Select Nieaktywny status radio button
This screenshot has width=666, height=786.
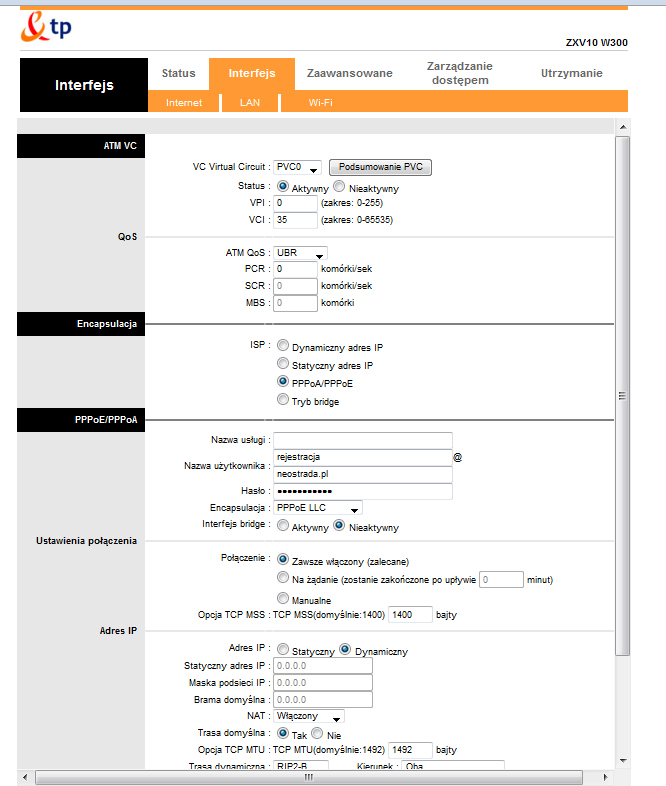(x=339, y=186)
